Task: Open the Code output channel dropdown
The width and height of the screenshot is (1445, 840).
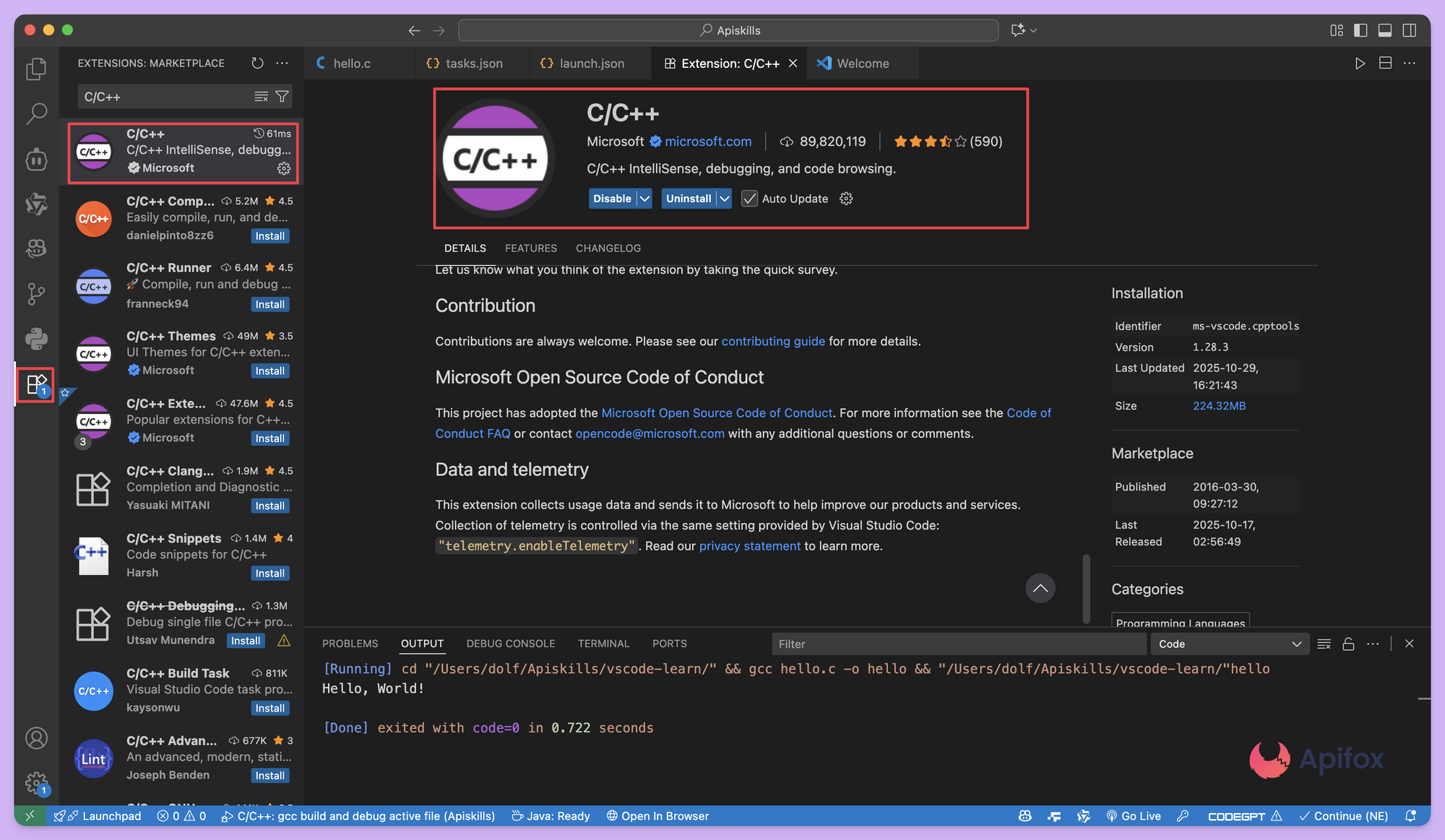Action: pos(1230,643)
